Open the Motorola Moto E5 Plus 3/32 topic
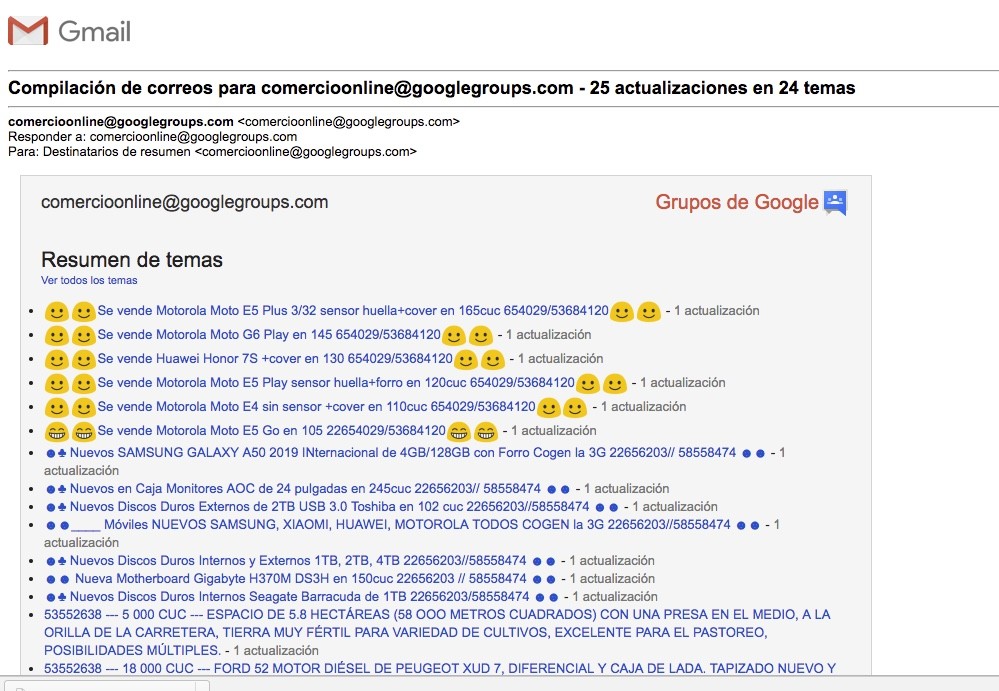Image resolution: width=999 pixels, height=691 pixels. pos(353,311)
